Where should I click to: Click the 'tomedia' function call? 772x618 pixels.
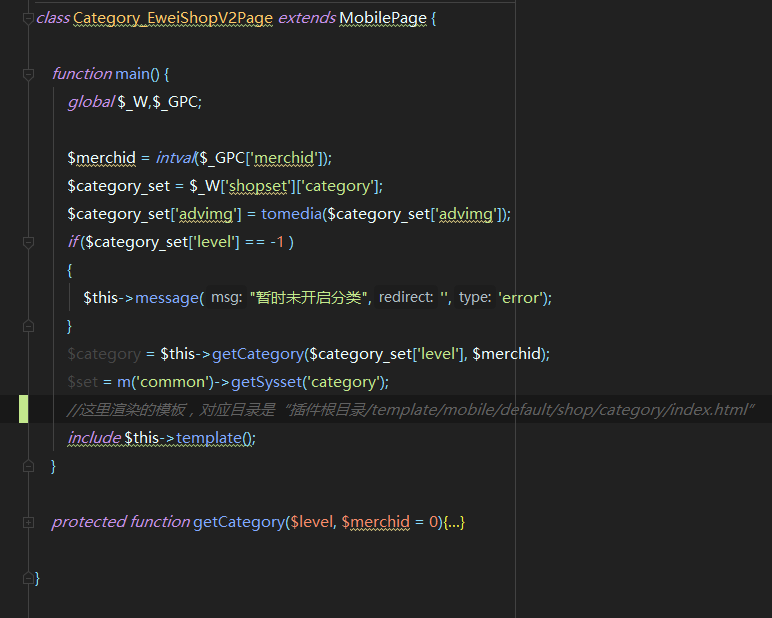(x=291, y=214)
